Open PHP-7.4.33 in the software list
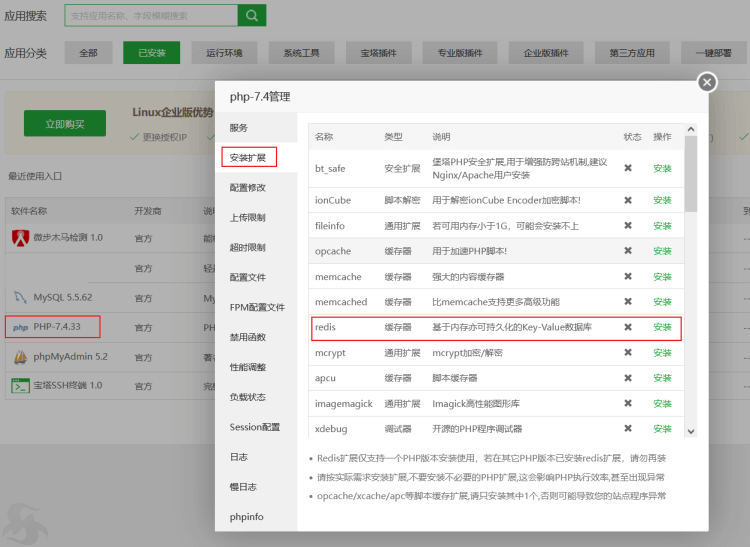The width and height of the screenshot is (750, 547). point(57,327)
